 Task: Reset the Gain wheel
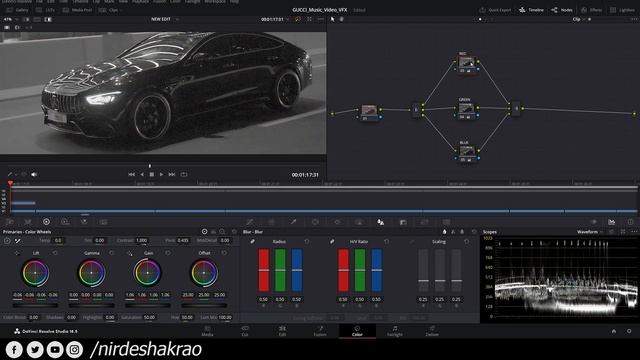168,253
